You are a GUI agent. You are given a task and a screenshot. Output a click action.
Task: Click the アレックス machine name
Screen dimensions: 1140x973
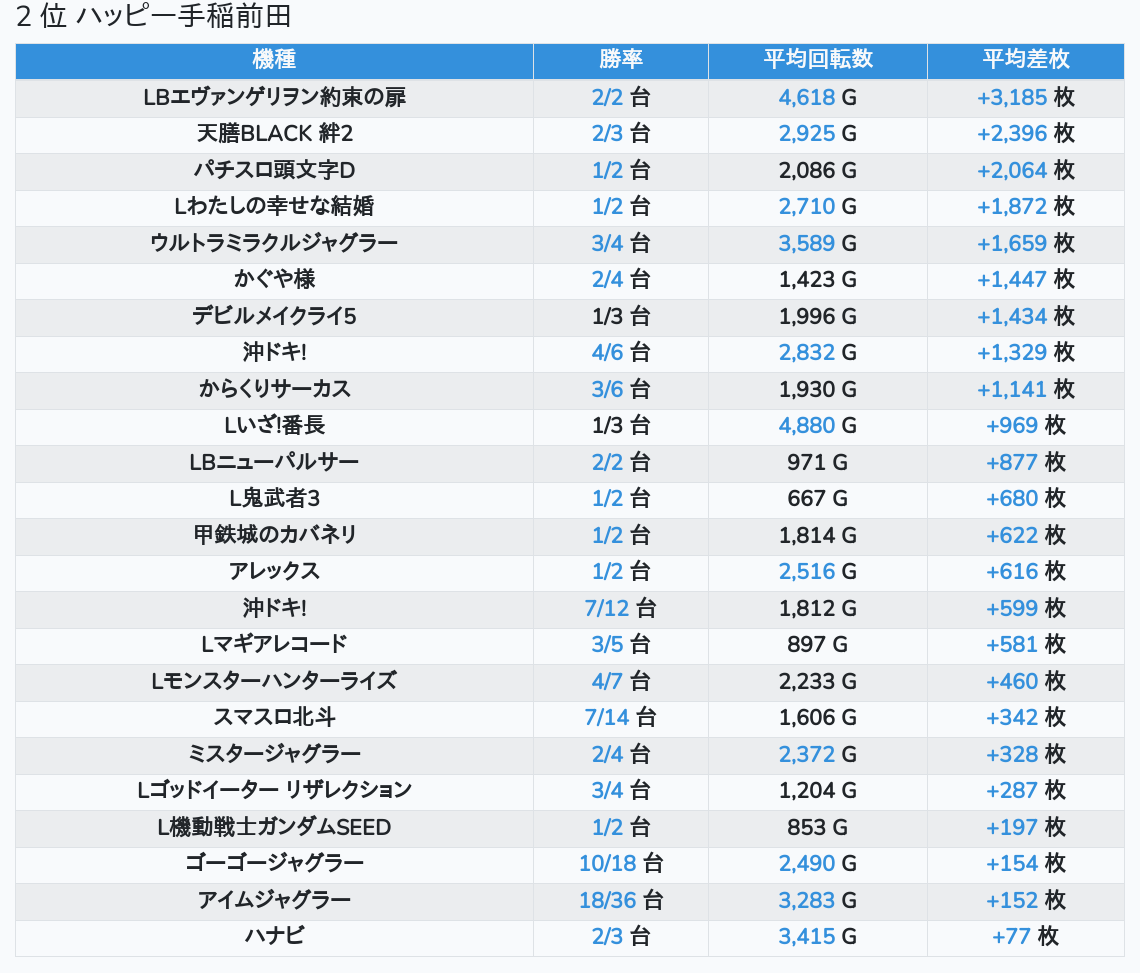click(x=274, y=572)
